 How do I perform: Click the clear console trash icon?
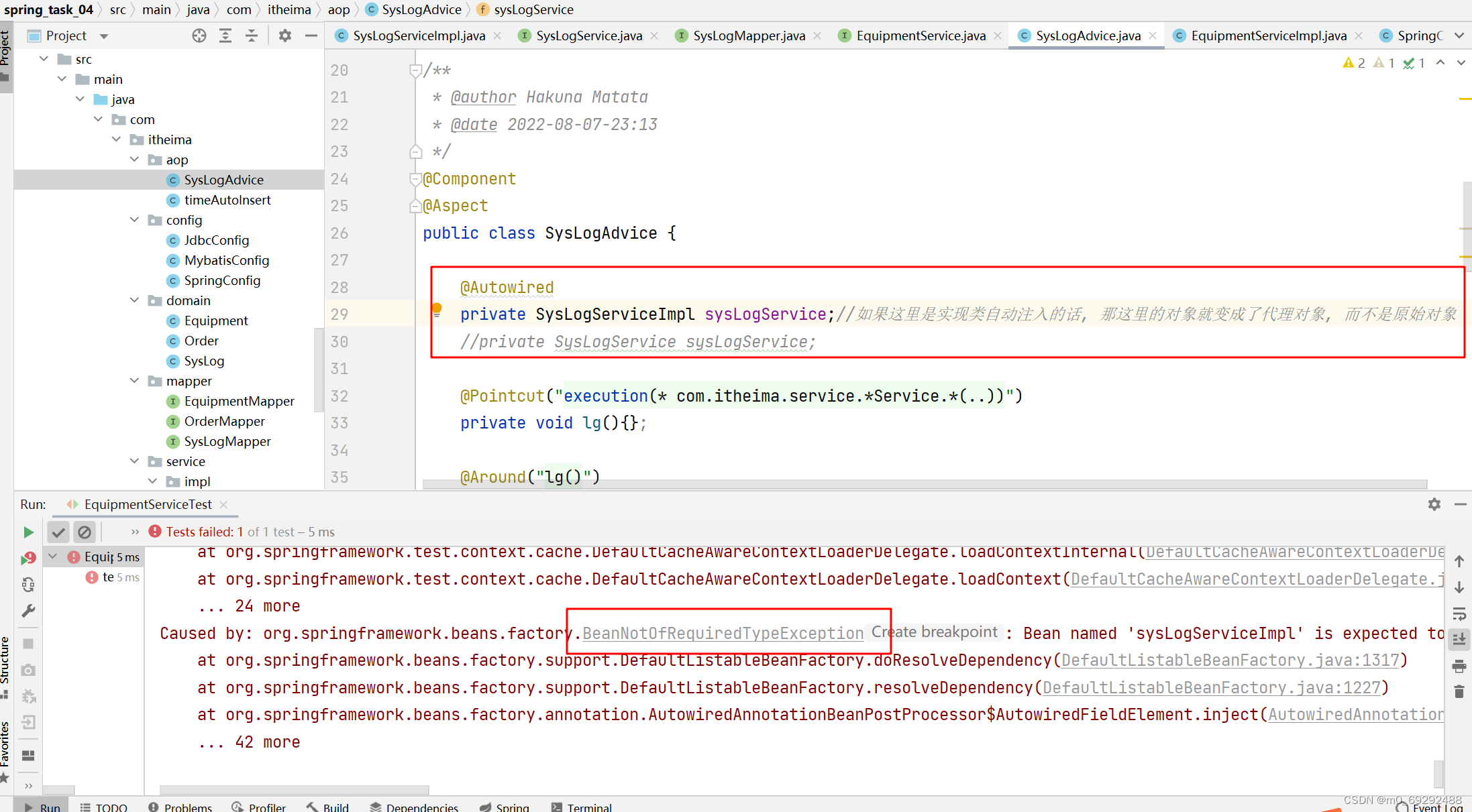tap(1460, 691)
